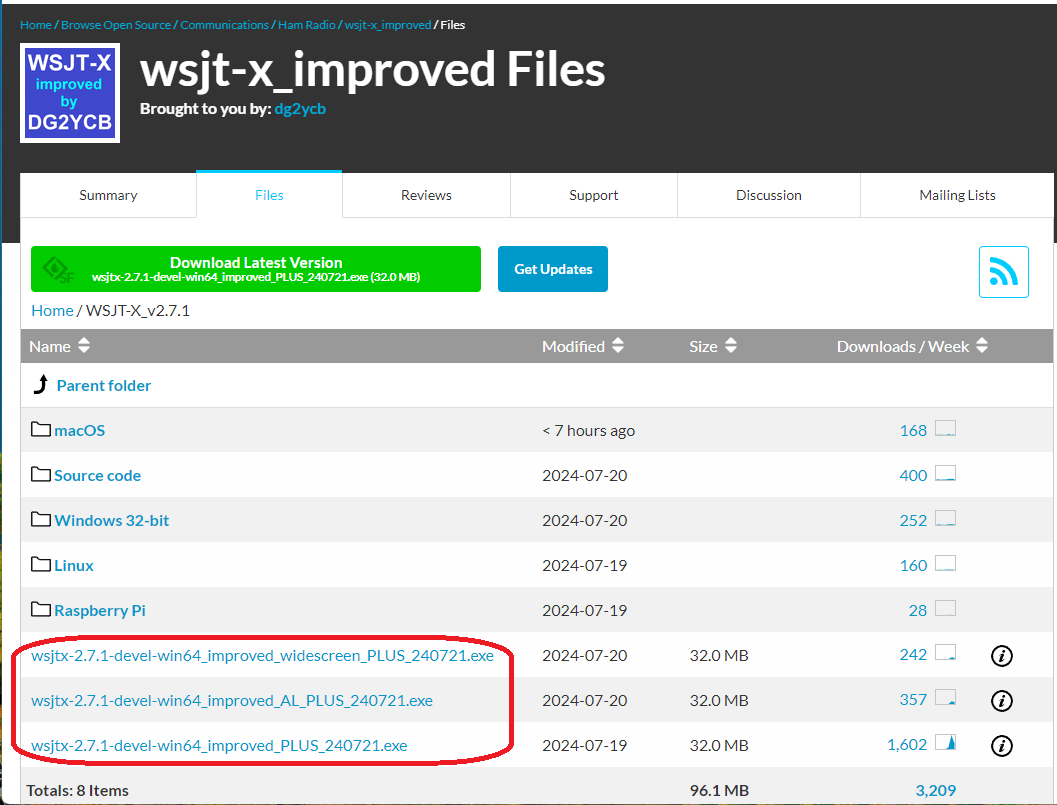Open downloads chart for Source code folder

pos(945,474)
